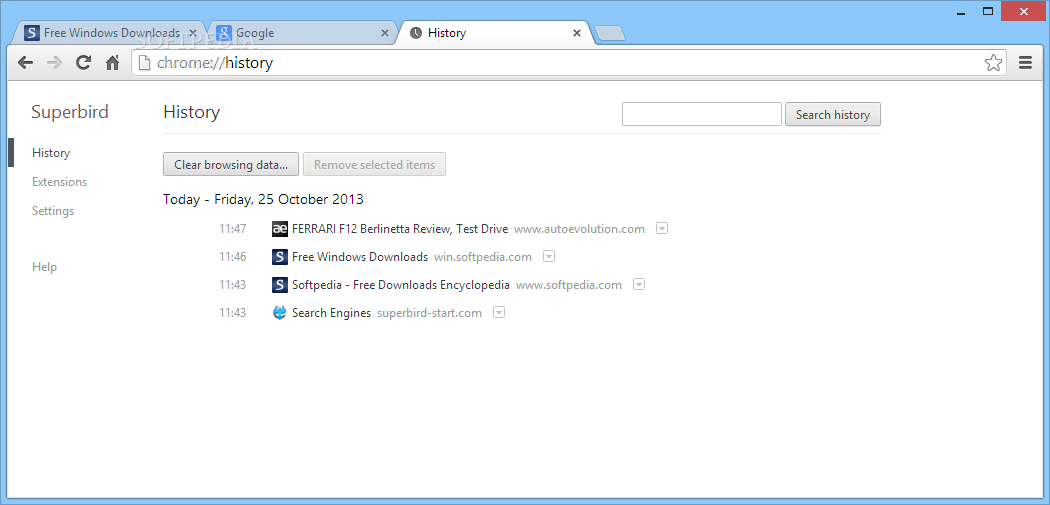Open the Search Engines history link

pyautogui.click(x=331, y=313)
